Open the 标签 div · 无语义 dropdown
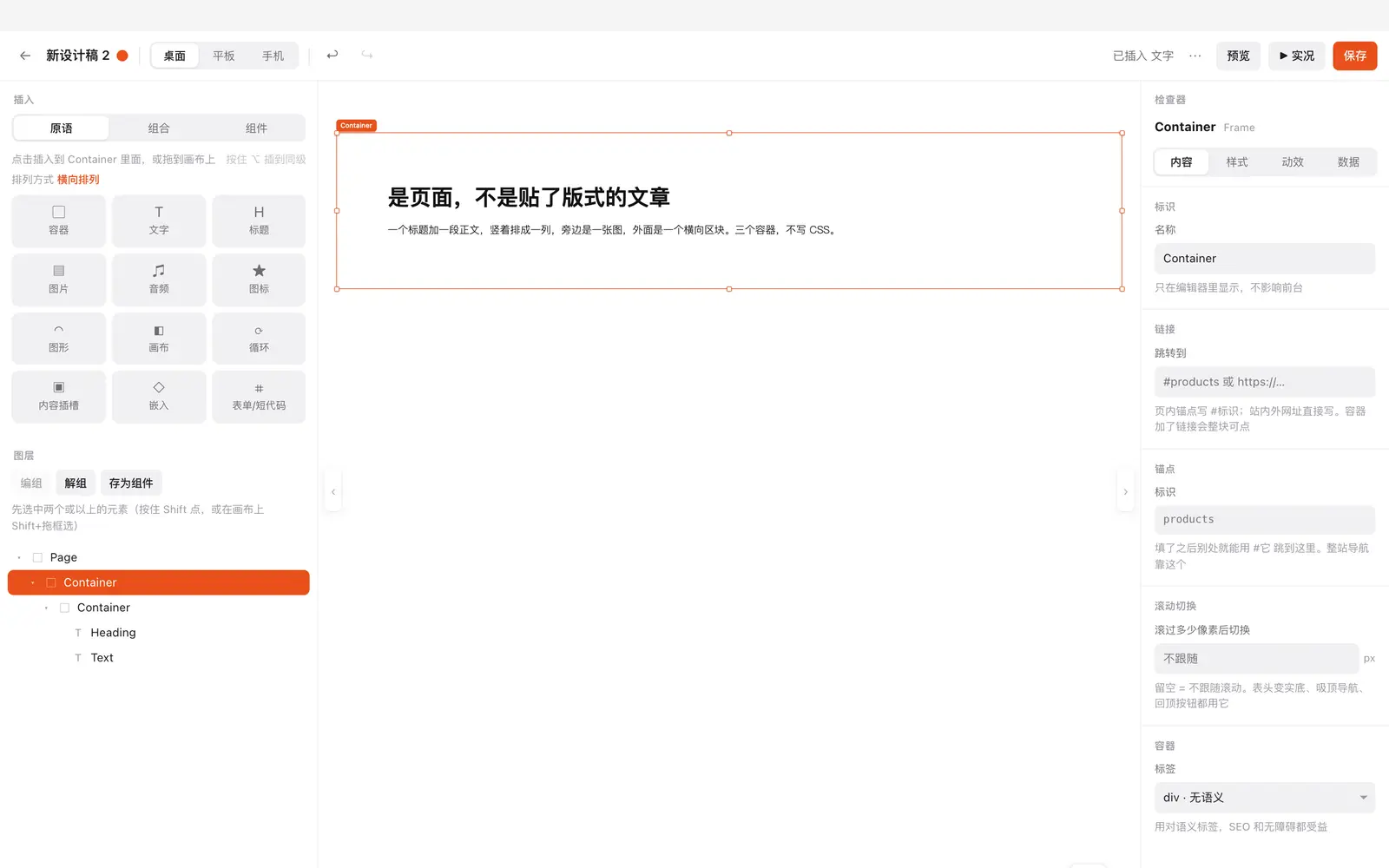The height and width of the screenshot is (868, 1389). [1264, 798]
